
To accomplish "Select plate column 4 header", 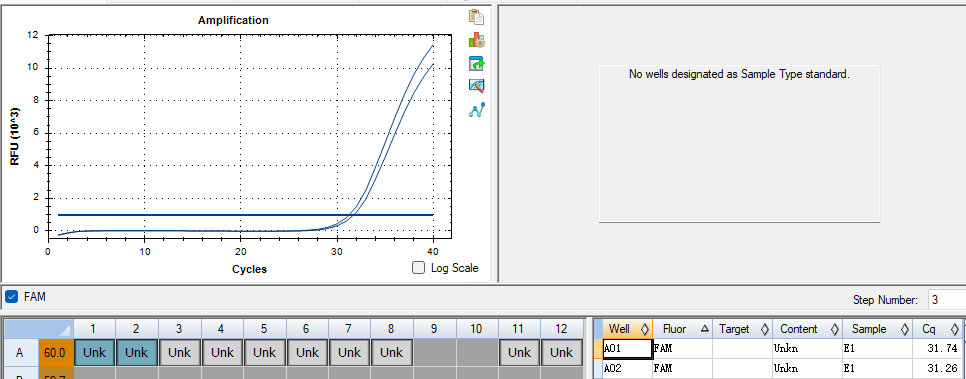I will tap(222, 329).
